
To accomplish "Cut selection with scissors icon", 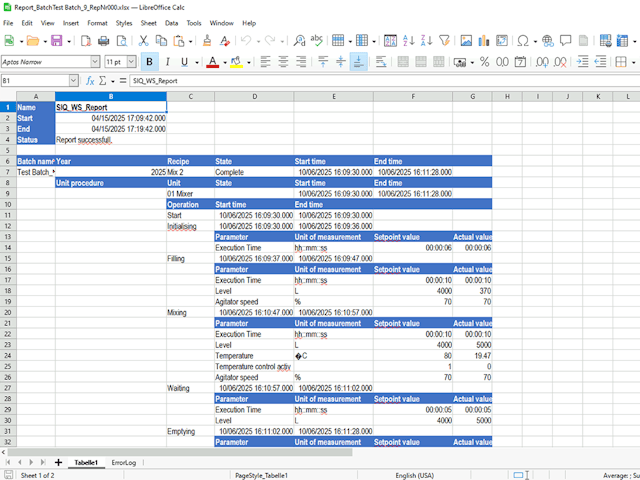I will 143,40.
